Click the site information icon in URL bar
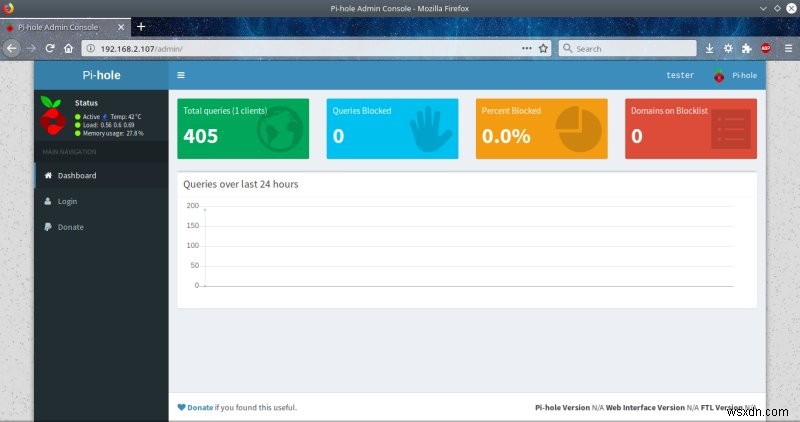Image resolution: width=800 pixels, height=422 pixels. click(x=90, y=48)
